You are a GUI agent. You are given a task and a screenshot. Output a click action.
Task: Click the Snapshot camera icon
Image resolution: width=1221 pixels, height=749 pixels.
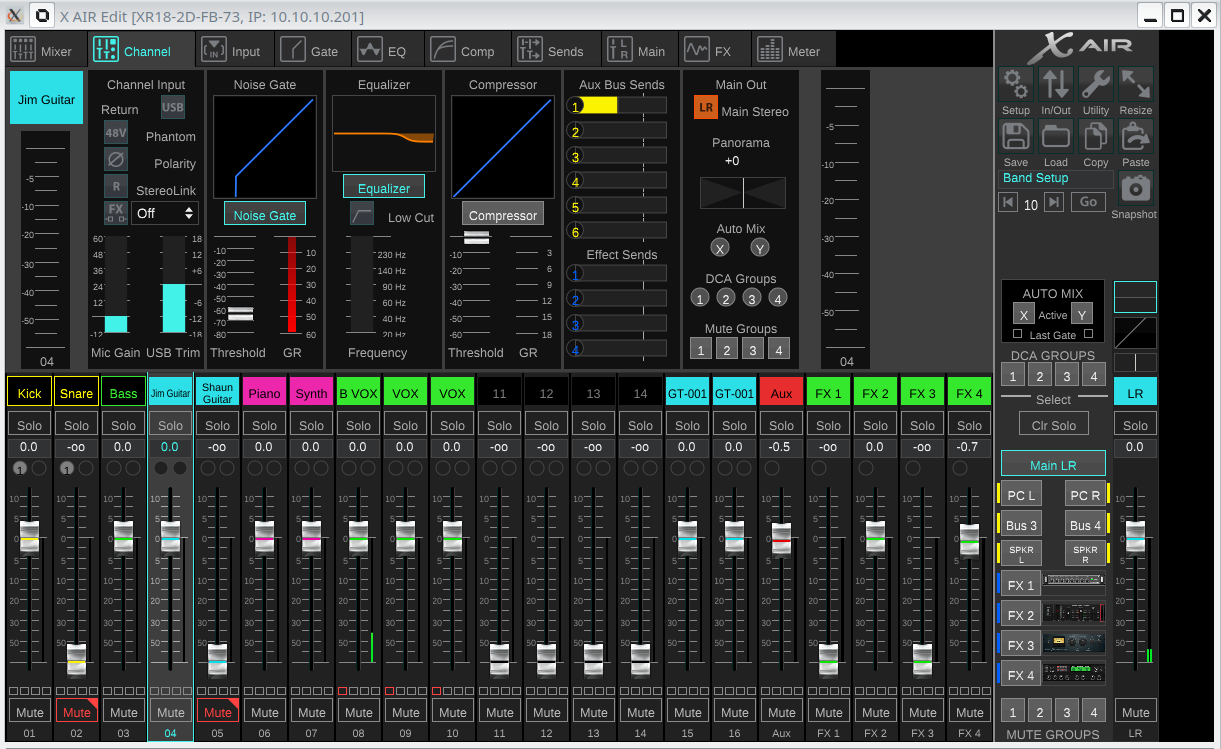coord(1135,189)
